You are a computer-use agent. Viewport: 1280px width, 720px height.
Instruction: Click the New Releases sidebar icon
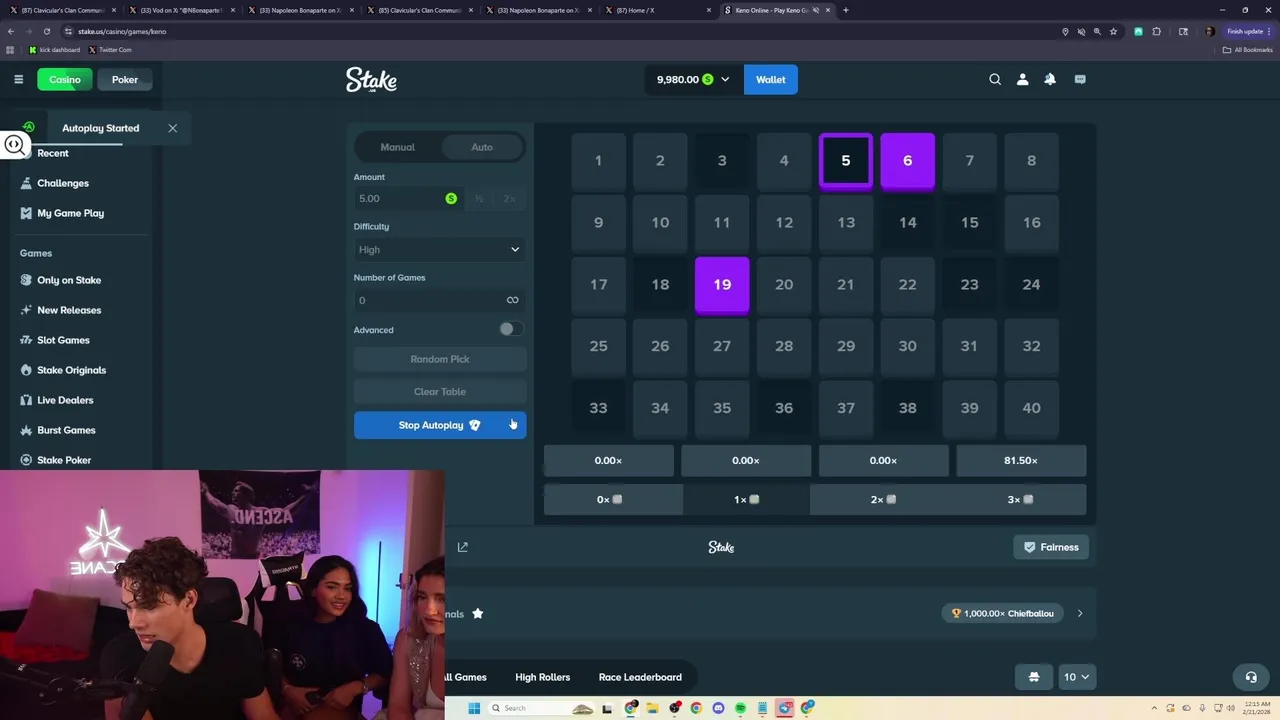26,310
